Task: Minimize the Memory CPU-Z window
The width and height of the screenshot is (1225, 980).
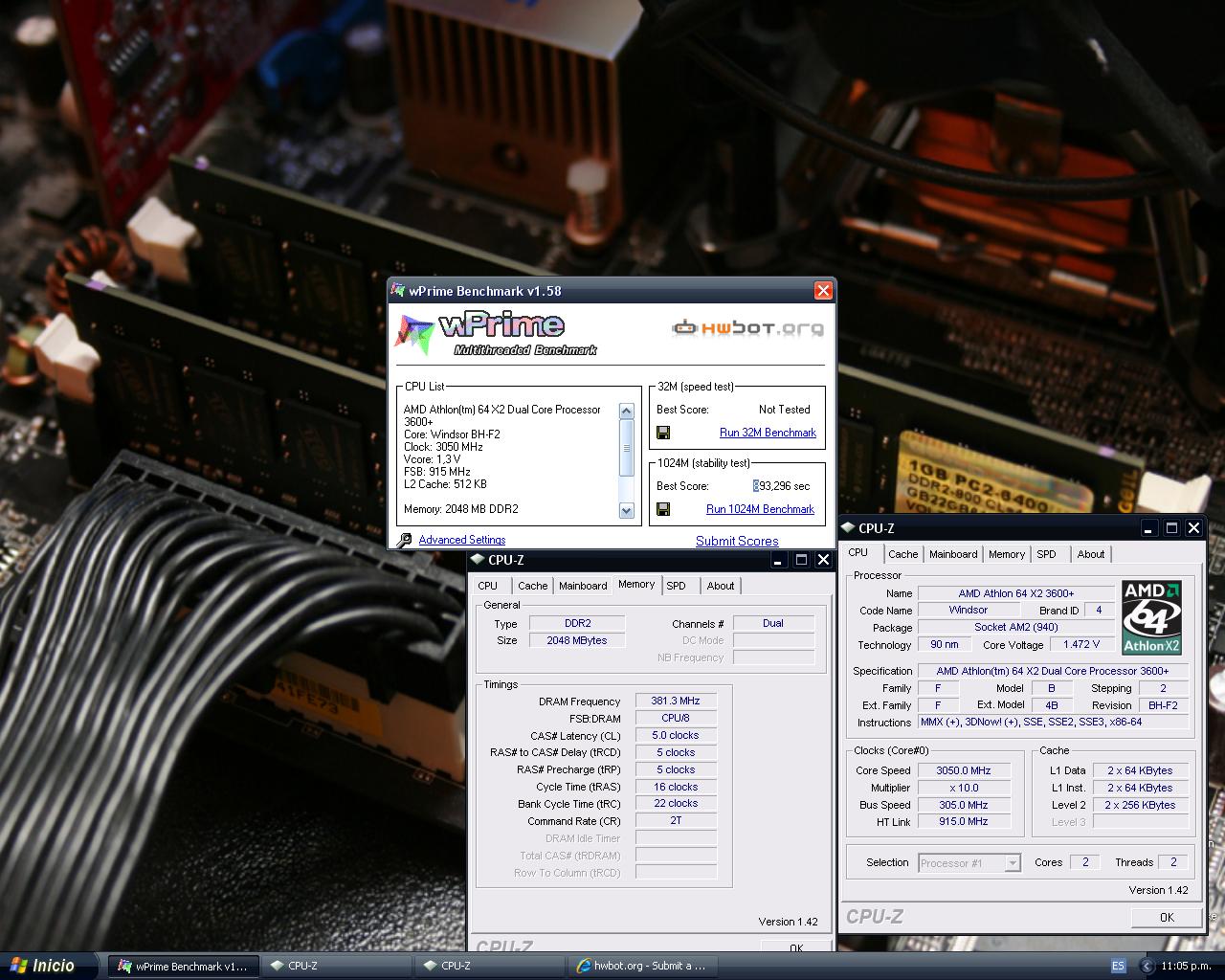Action: click(x=779, y=560)
